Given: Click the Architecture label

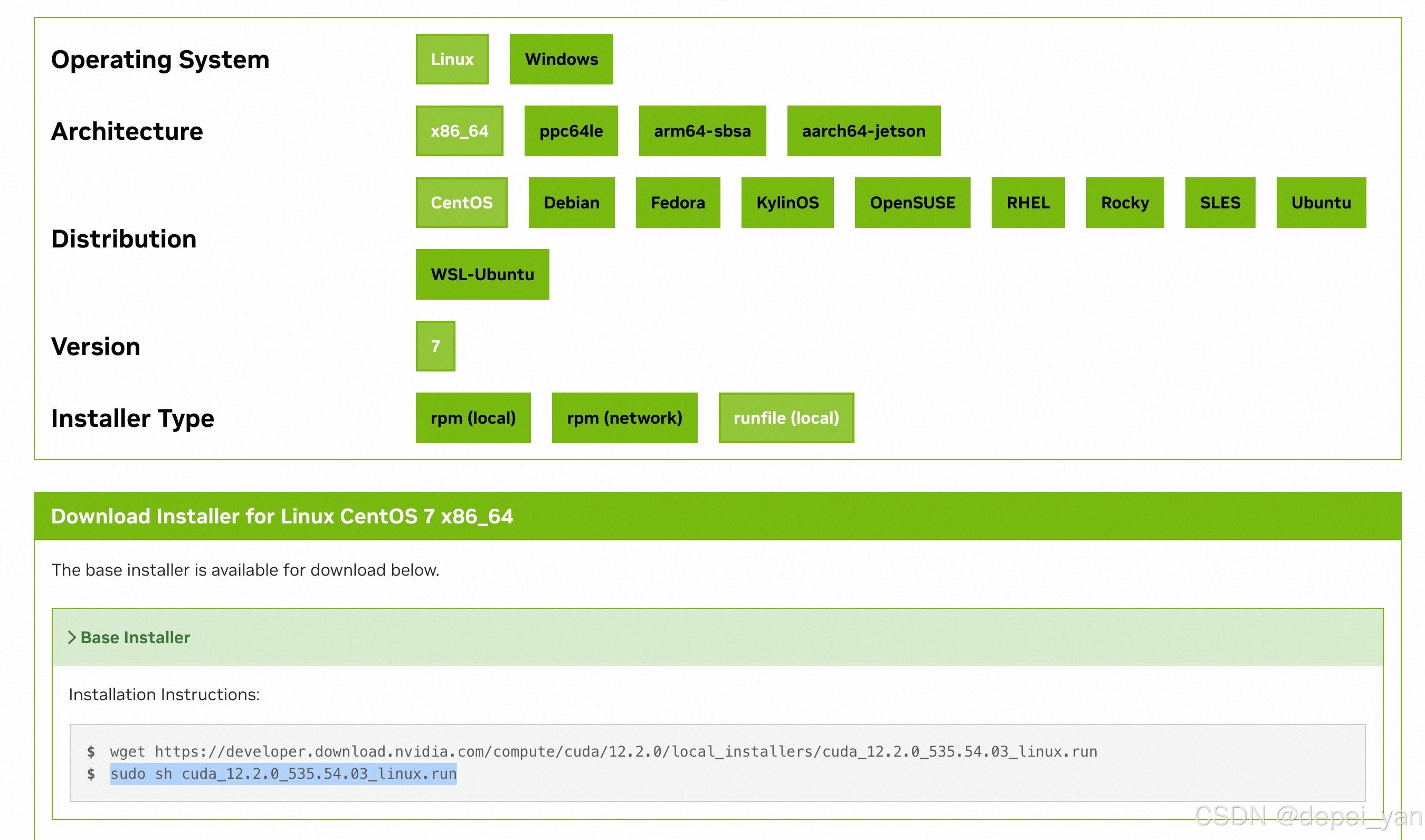Looking at the screenshot, I should click(x=127, y=131).
